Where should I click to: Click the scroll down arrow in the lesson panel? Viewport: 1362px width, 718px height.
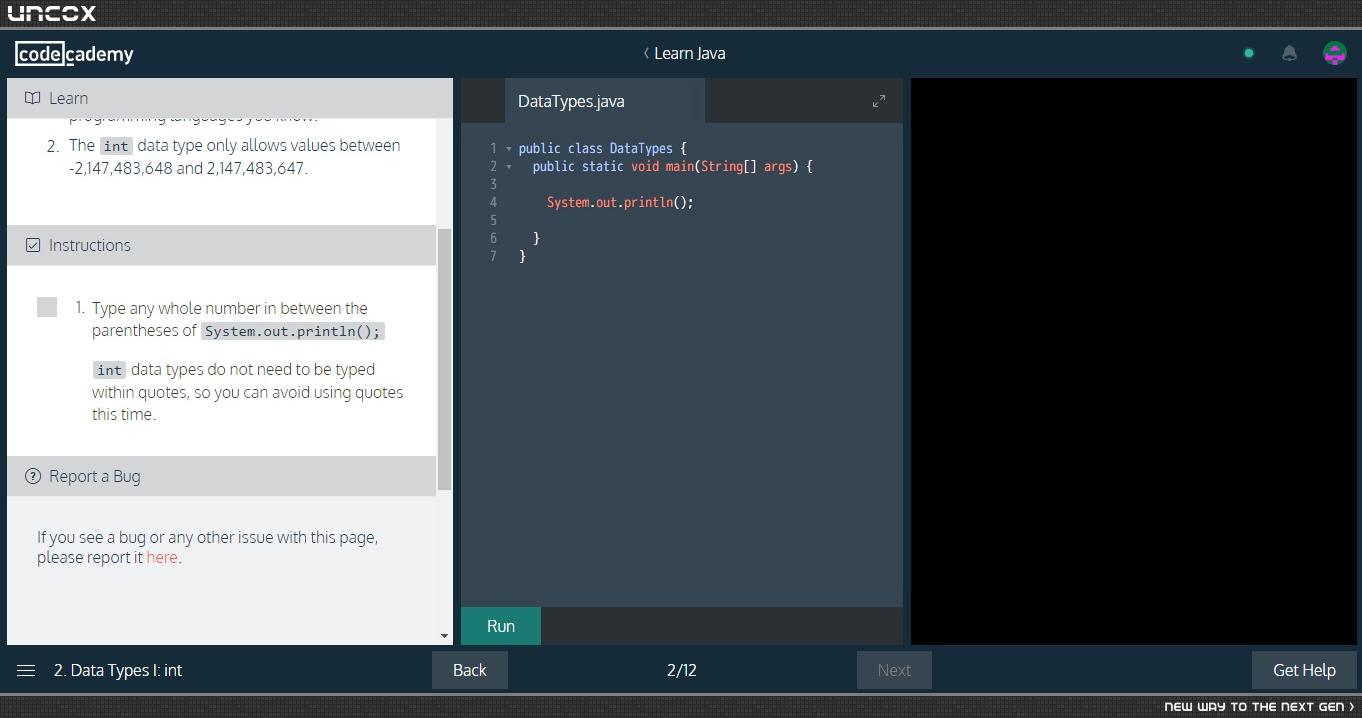[x=445, y=636]
